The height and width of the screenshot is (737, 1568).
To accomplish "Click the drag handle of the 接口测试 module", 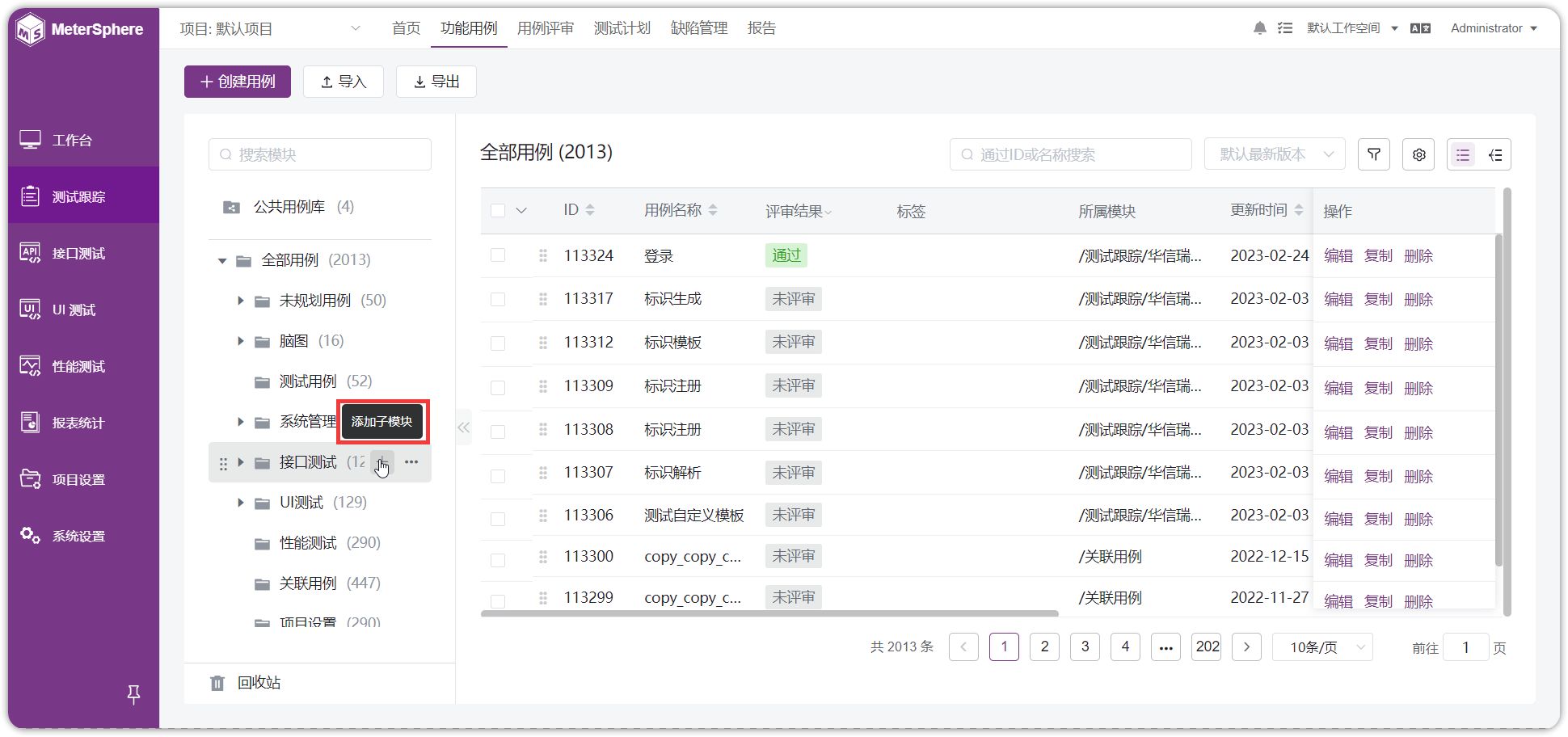I will (223, 464).
